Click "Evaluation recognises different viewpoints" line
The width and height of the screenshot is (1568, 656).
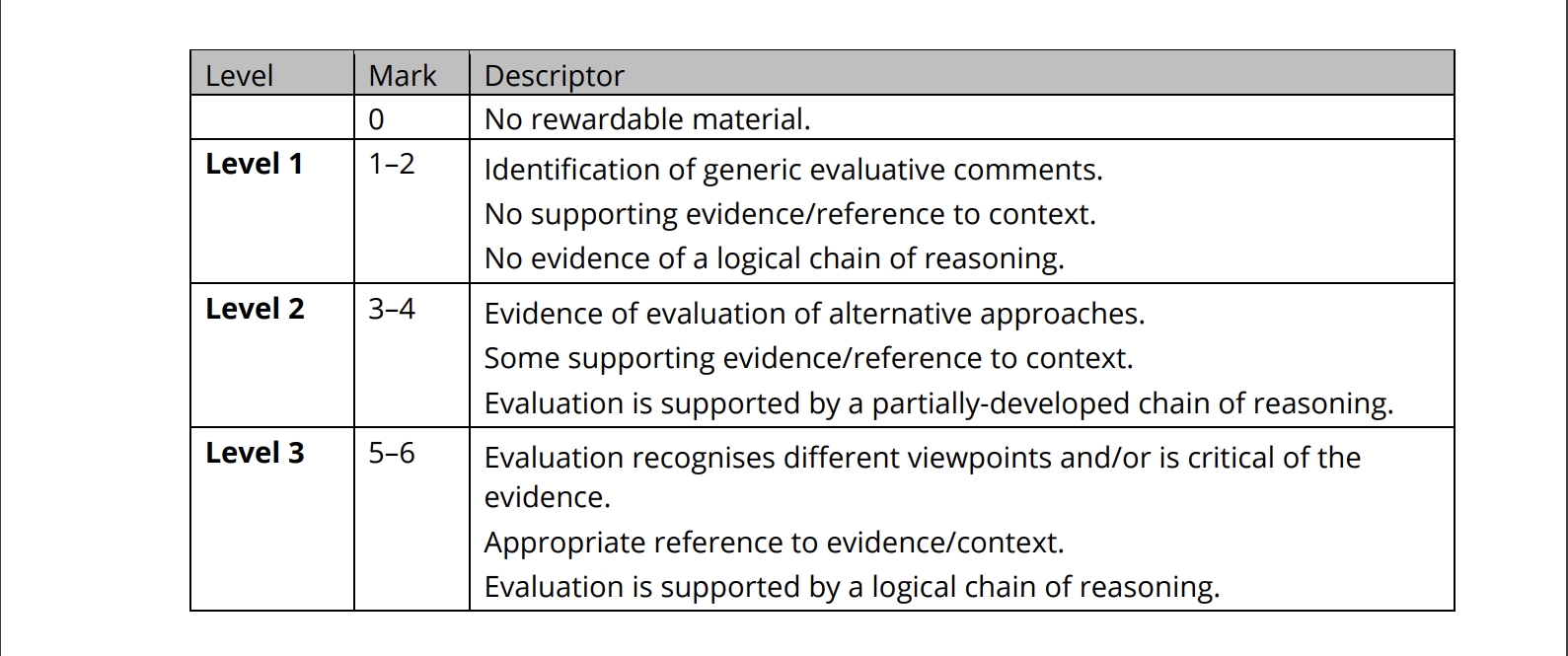(x=923, y=458)
